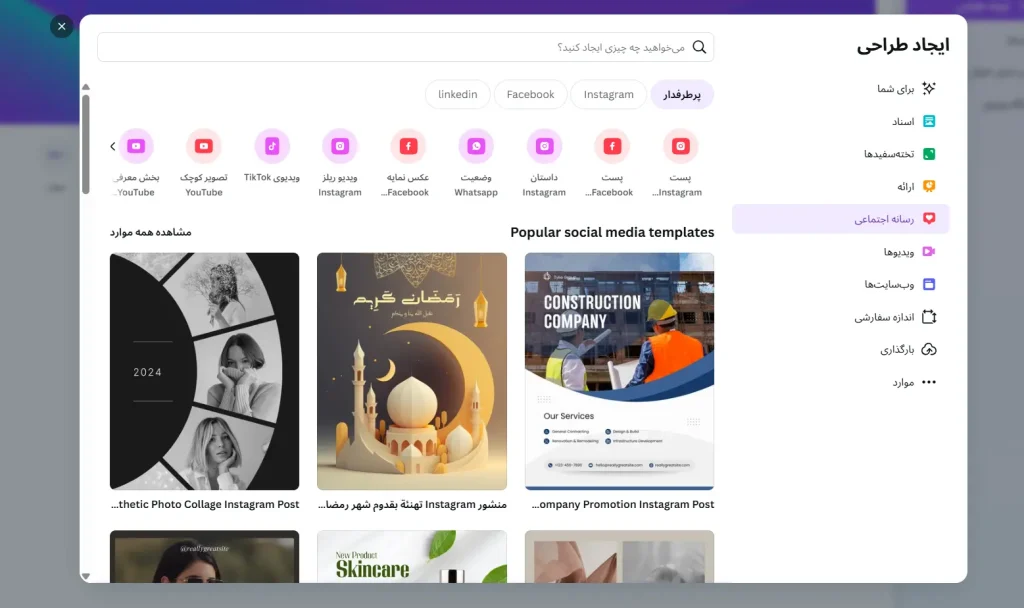Open the Construction Company template thumbnail

click(x=619, y=371)
